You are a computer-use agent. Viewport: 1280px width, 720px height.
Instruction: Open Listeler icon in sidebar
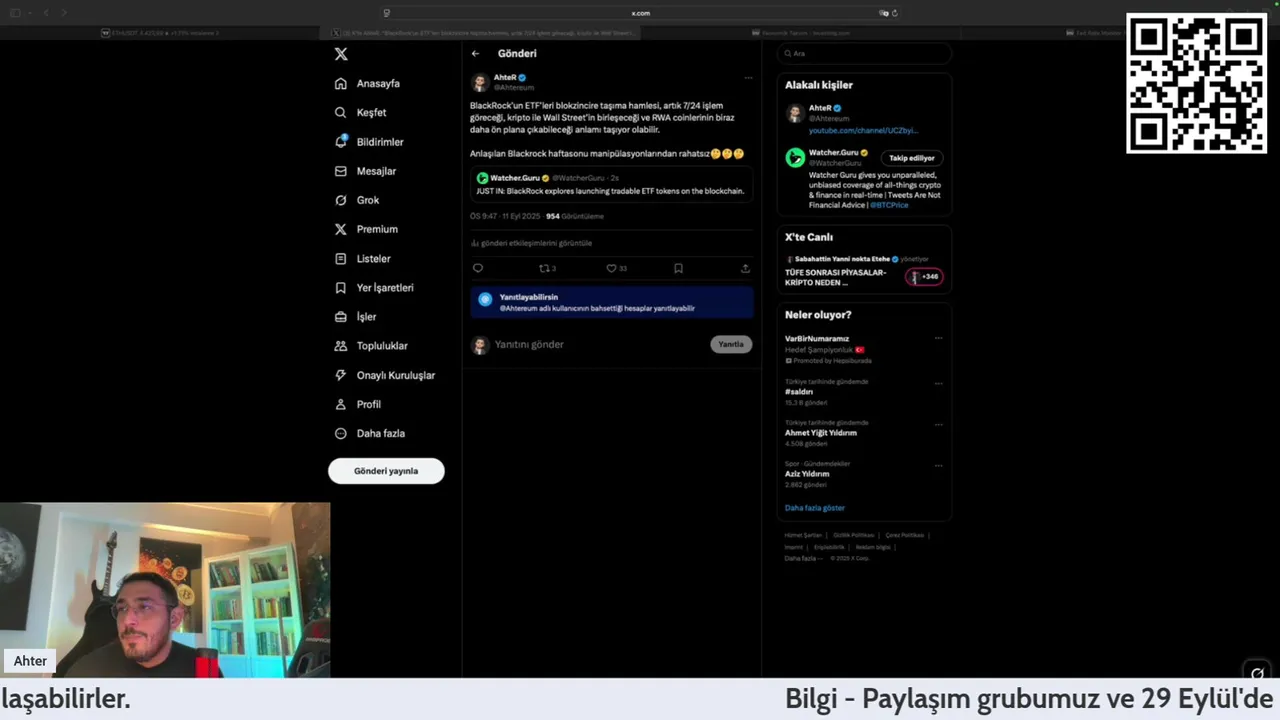(341, 258)
